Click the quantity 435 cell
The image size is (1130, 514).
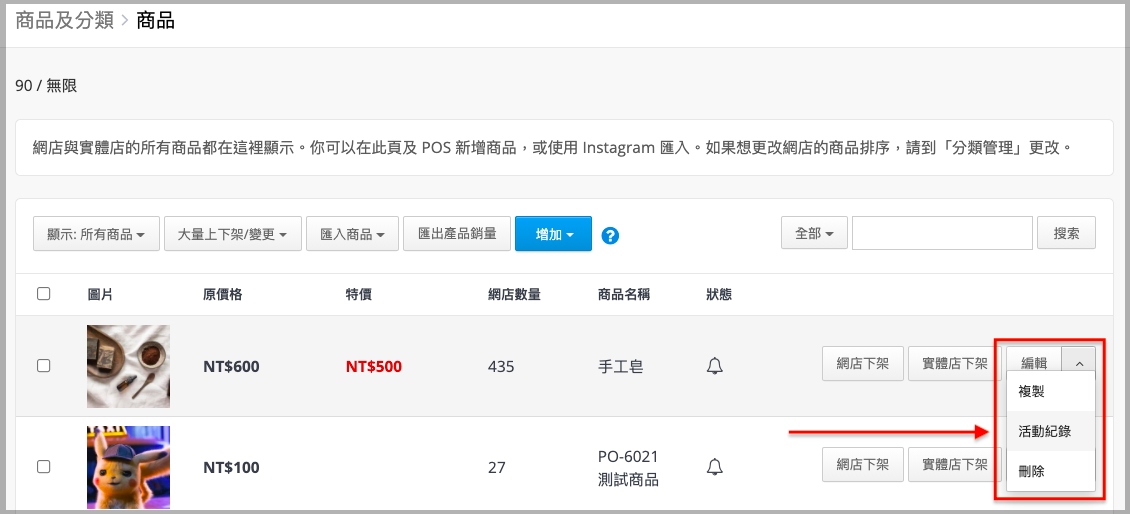point(501,366)
